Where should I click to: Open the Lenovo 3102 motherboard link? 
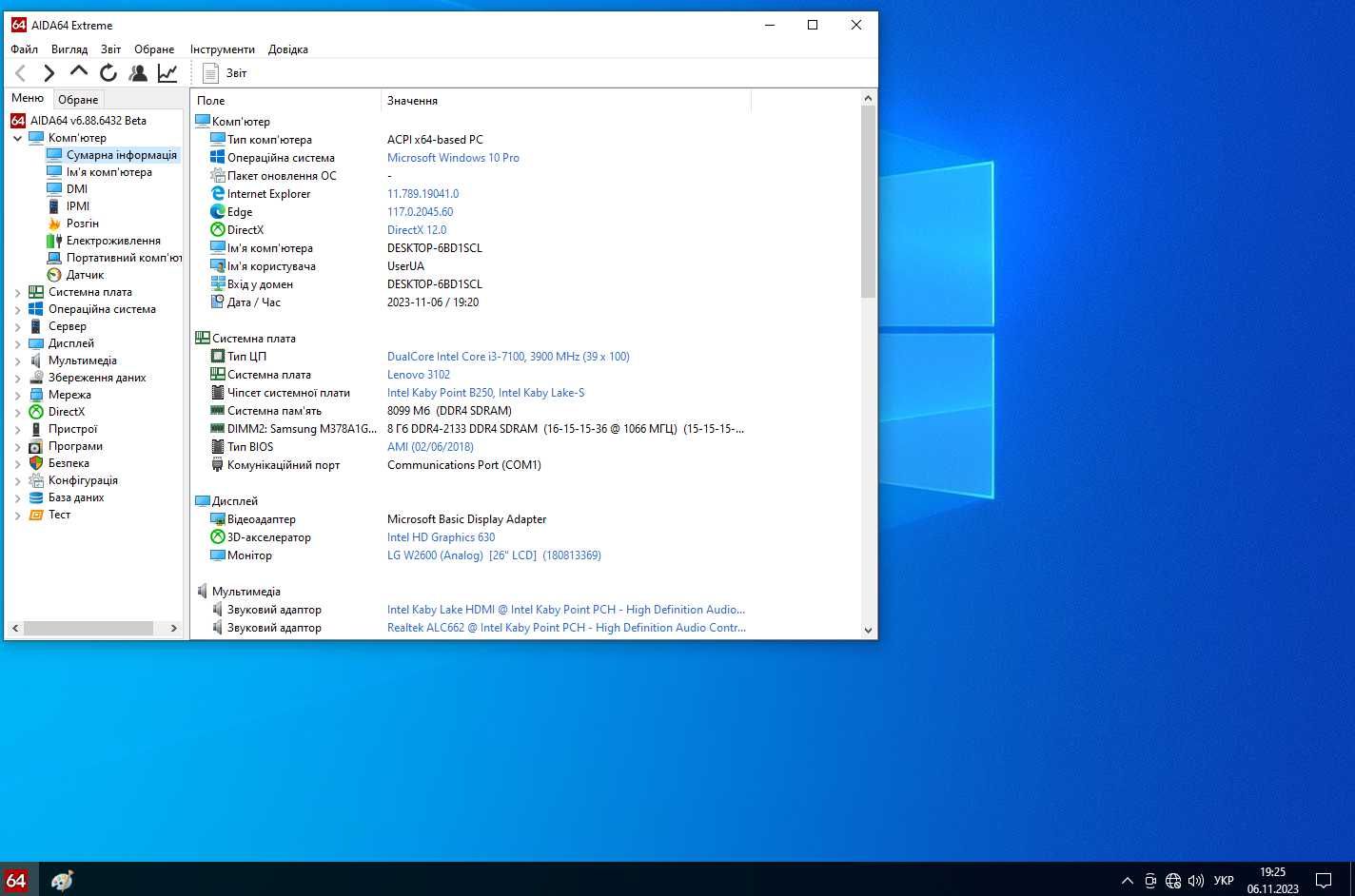[x=419, y=375]
